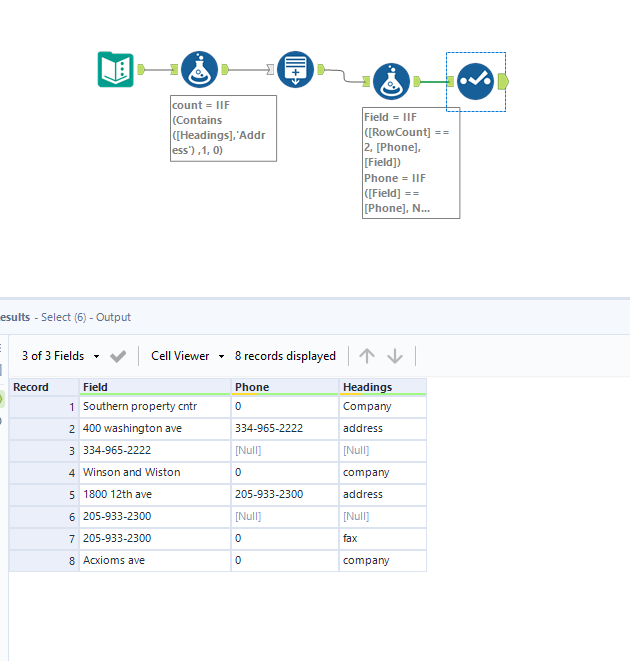630x661 pixels.
Task: Click the up arrow navigation icon
Action: point(367,356)
